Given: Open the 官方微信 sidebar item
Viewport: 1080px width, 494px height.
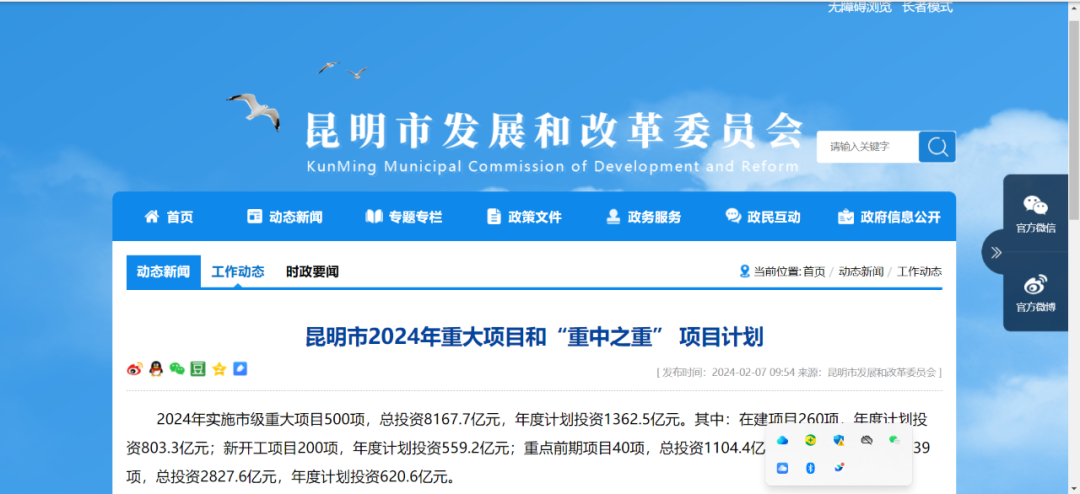Looking at the screenshot, I should point(1035,214).
